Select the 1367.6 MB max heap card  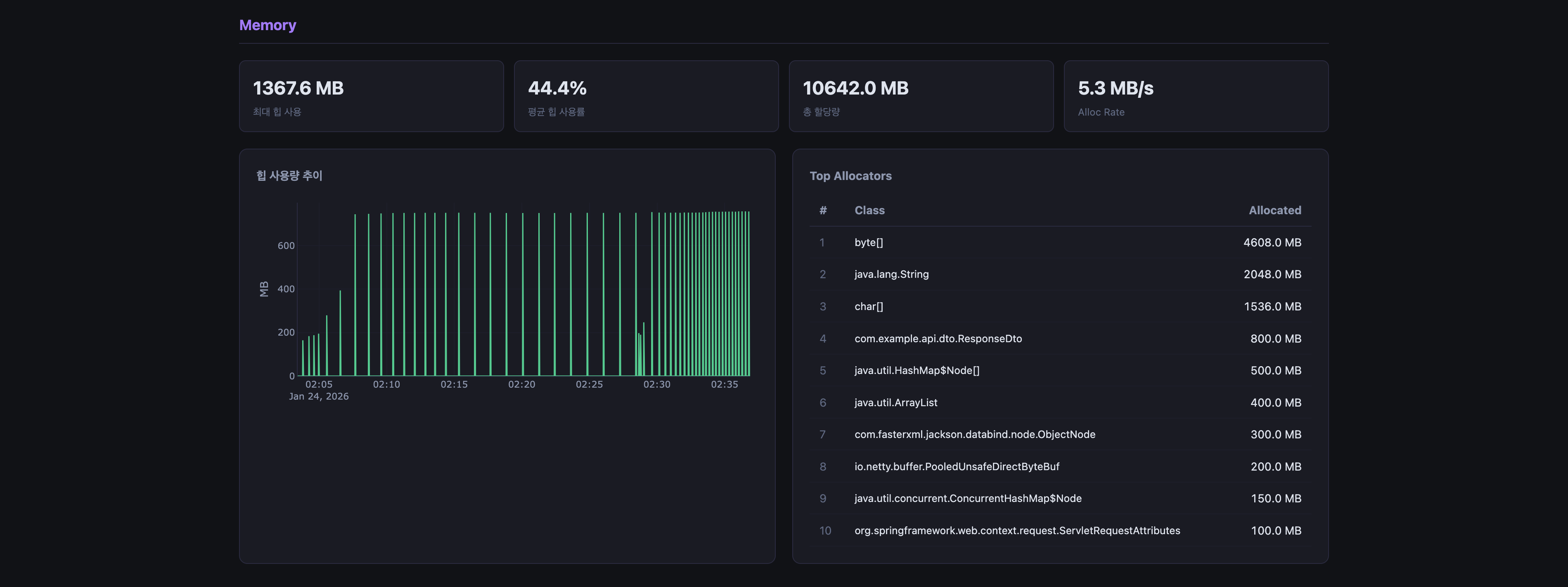tap(371, 96)
